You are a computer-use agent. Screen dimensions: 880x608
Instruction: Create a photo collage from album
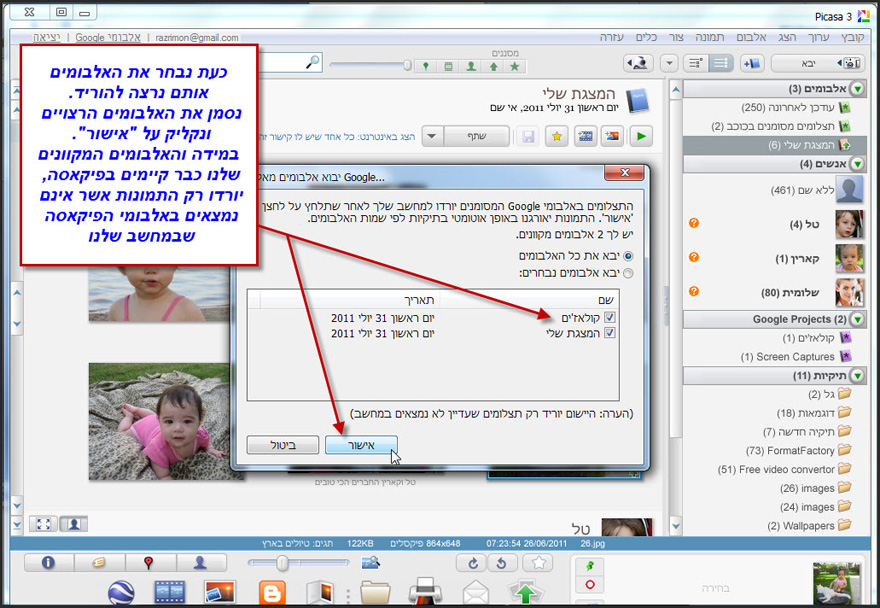(x=612, y=136)
